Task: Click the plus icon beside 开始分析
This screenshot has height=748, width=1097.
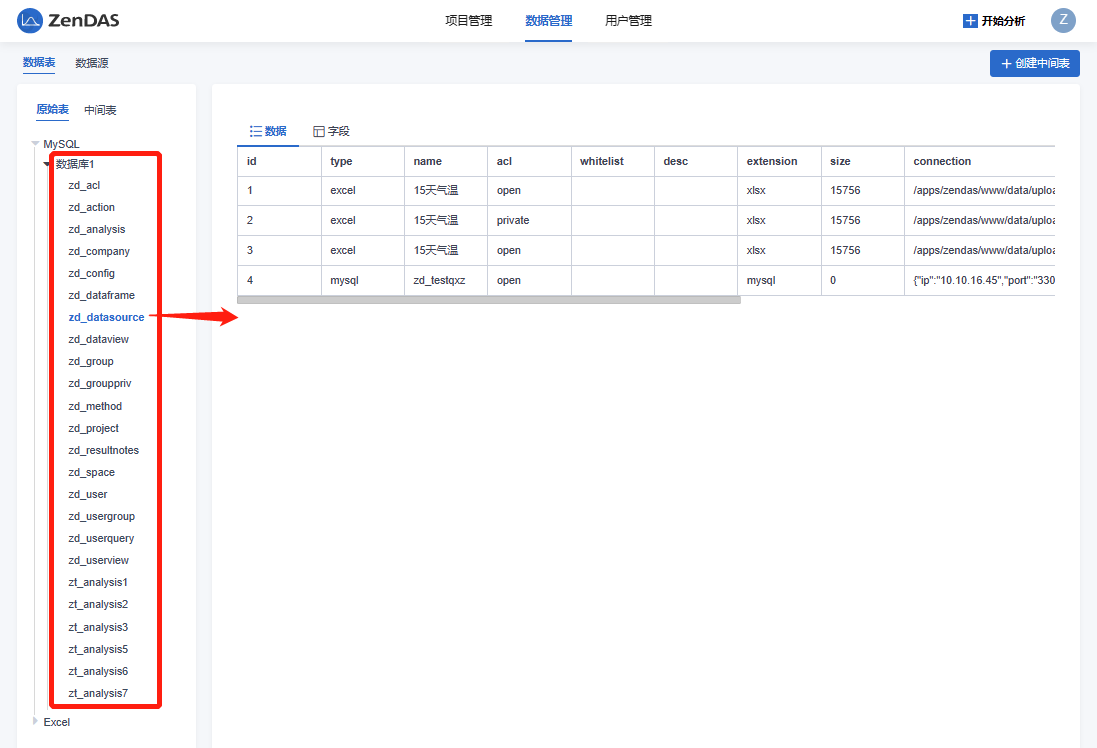Action: point(969,21)
